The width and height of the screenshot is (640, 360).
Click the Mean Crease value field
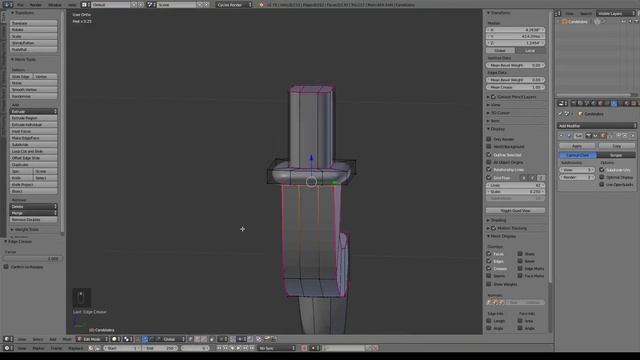[x=515, y=87]
